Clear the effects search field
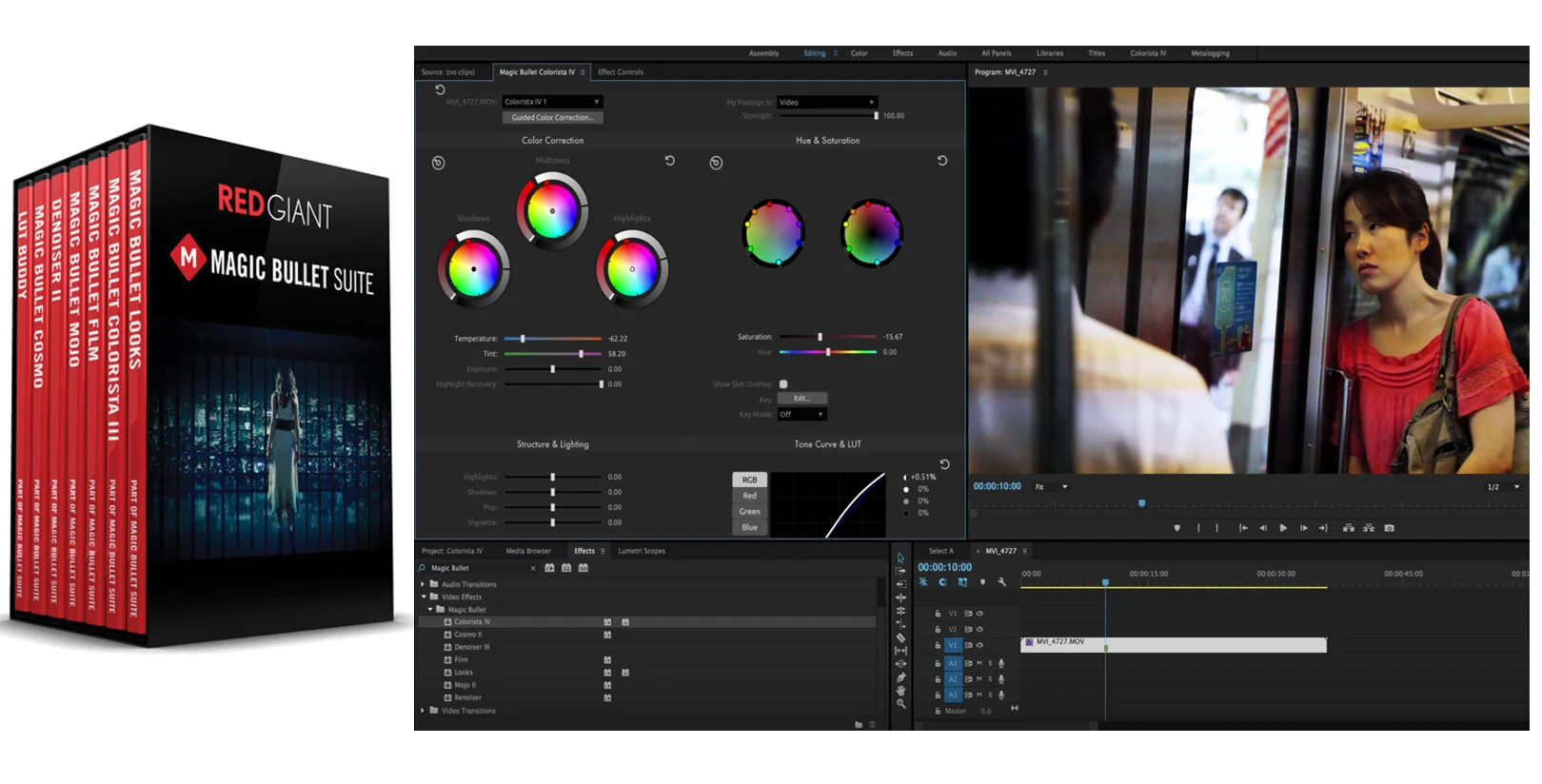Viewport: 1542px width, 784px height. (533, 568)
